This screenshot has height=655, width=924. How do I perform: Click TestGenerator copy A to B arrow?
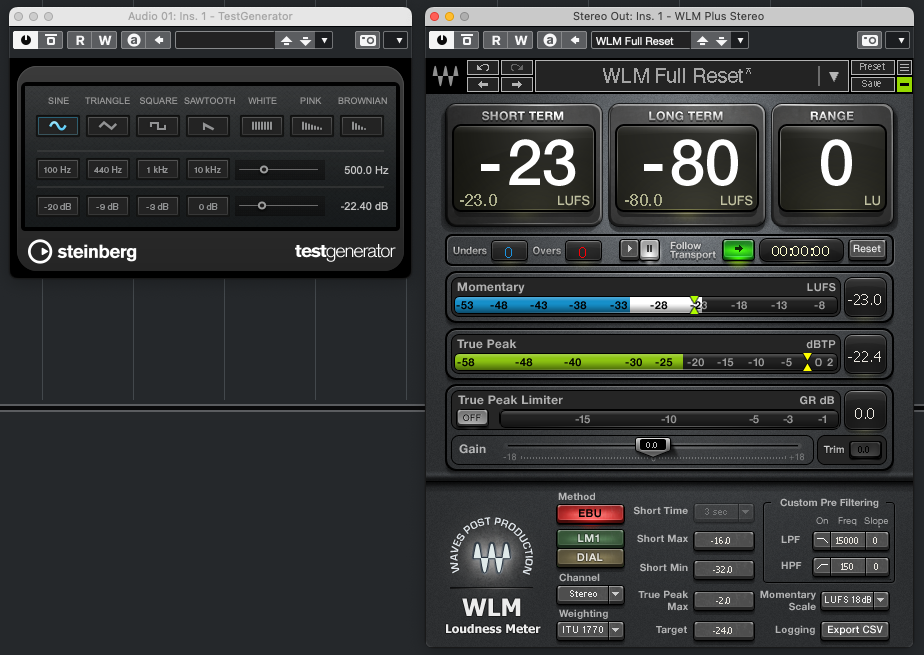tap(159, 40)
